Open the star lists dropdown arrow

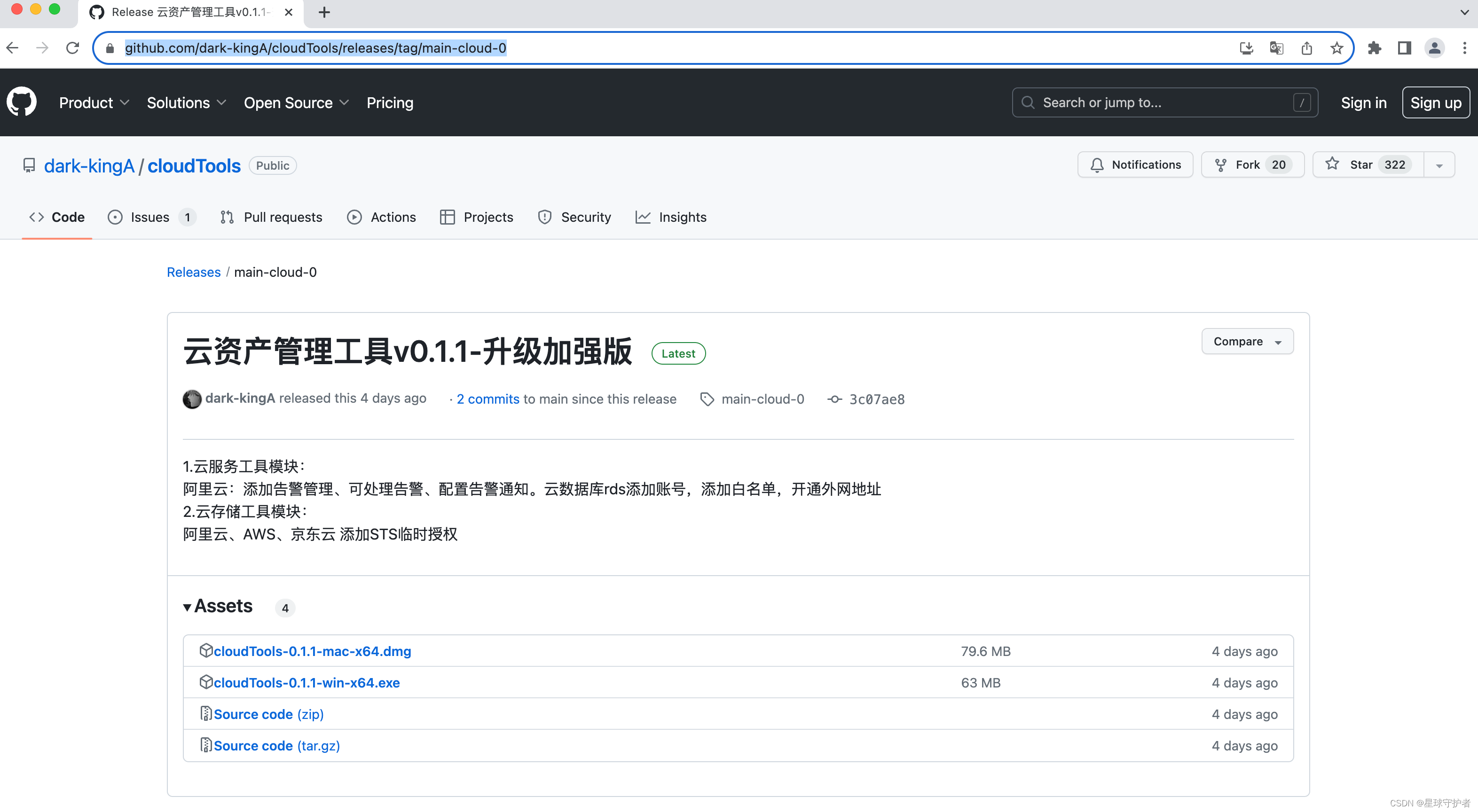1439,165
